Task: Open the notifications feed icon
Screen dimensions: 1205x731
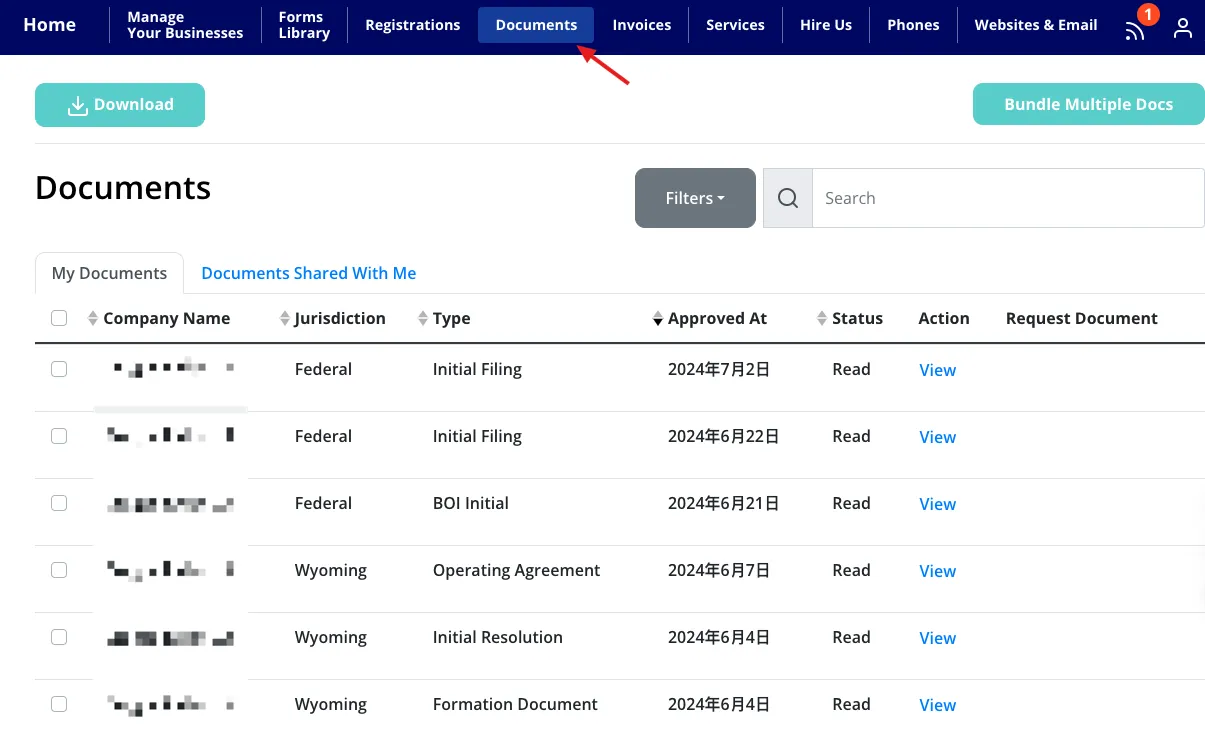Action: (x=1135, y=29)
